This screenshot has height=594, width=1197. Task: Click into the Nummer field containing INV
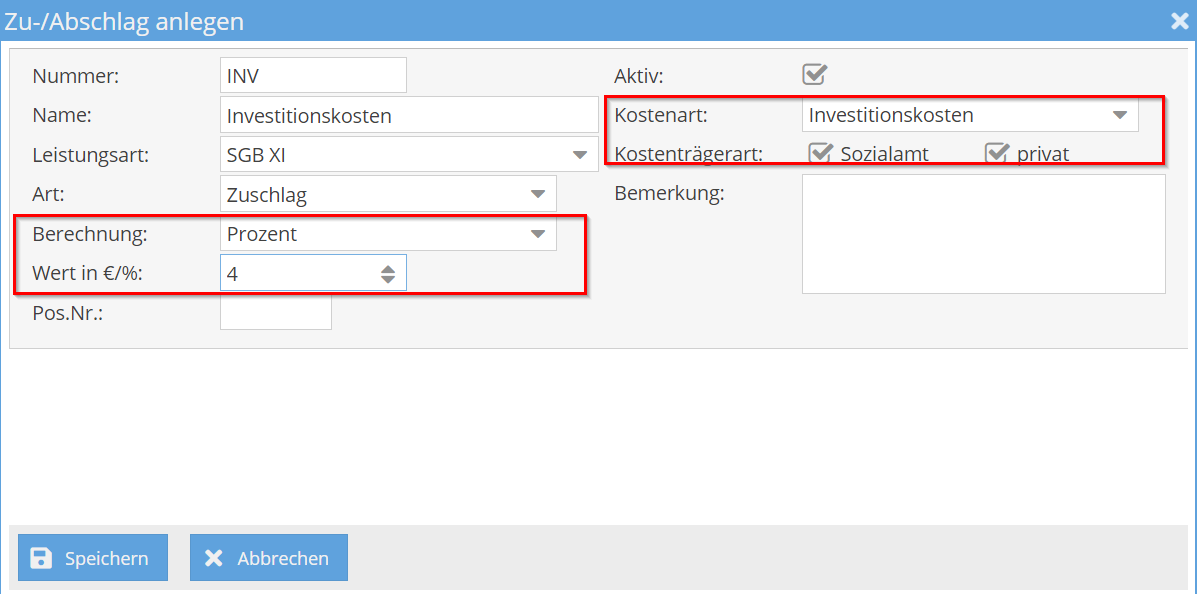313,74
